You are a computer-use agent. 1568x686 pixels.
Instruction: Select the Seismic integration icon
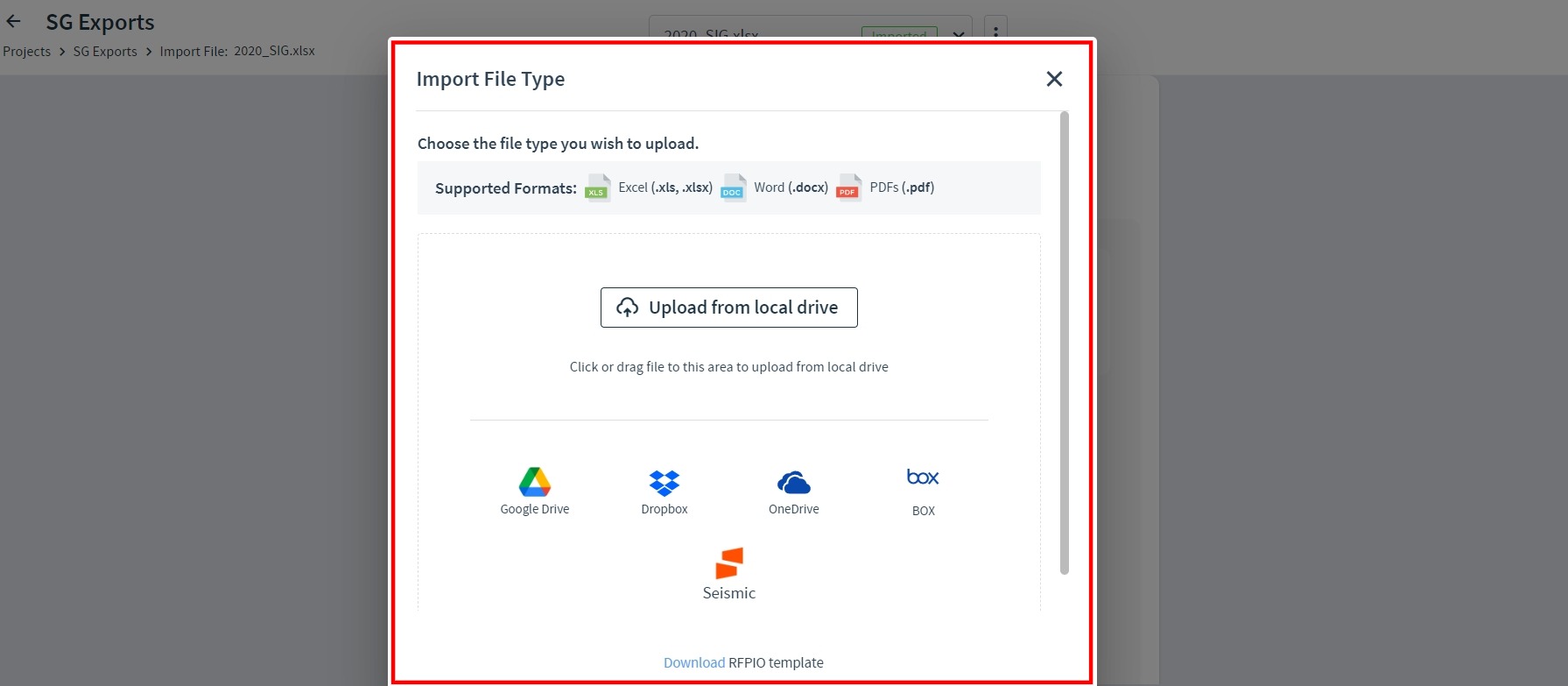tap(728, 563)
